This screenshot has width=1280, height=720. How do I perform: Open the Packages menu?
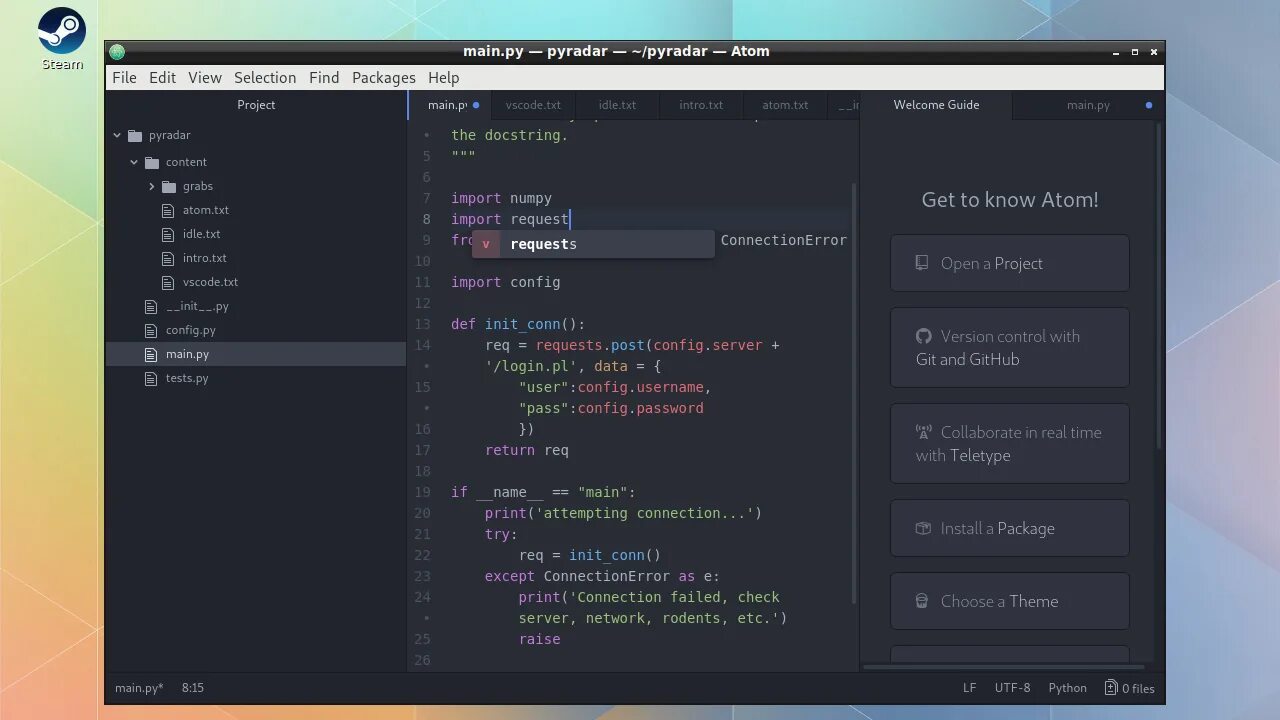point(383,77)
